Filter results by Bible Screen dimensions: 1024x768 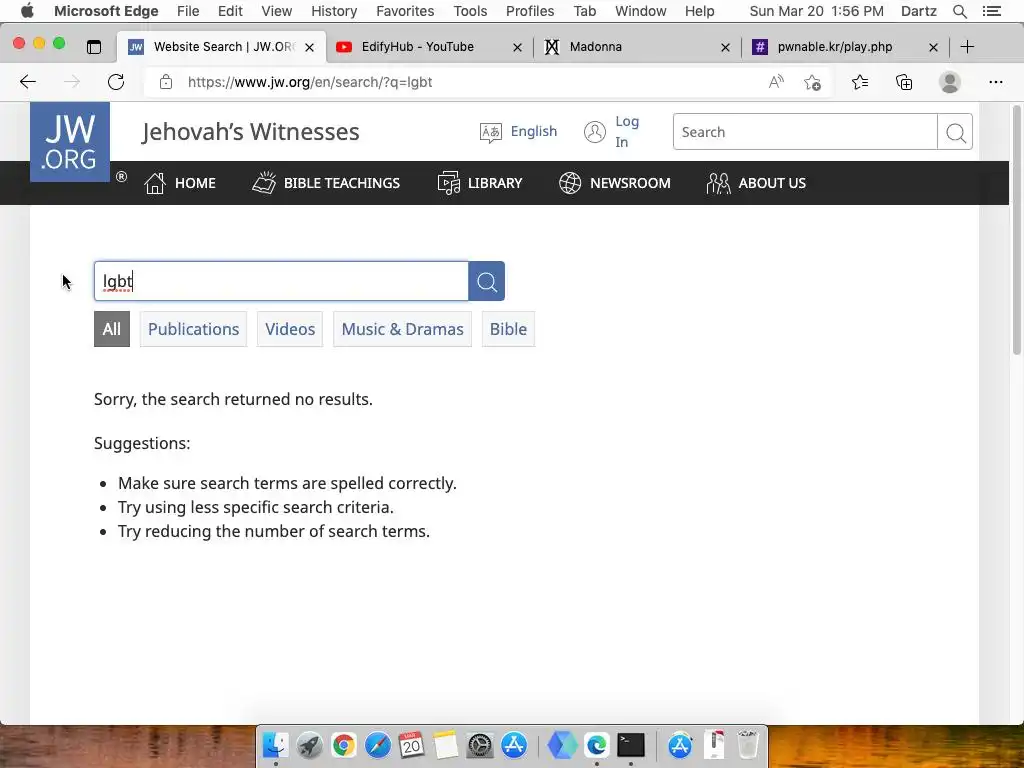508,329
